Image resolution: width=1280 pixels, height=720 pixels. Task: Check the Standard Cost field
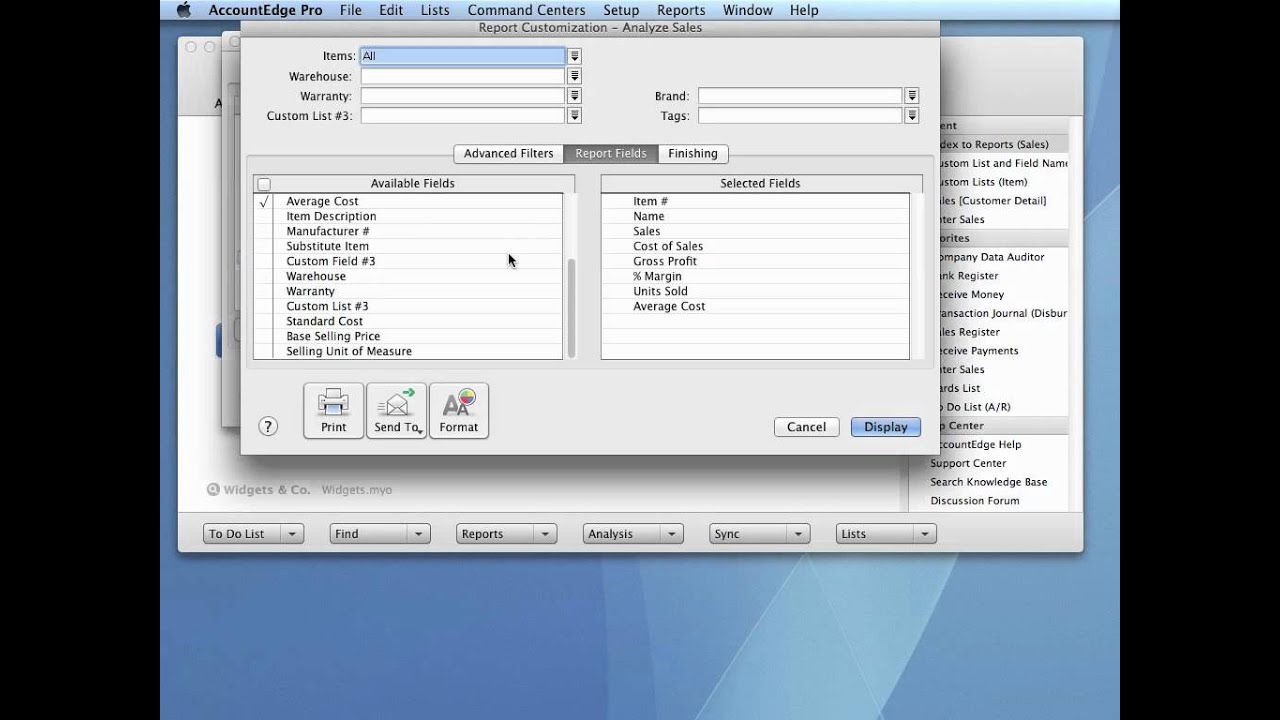264,321
